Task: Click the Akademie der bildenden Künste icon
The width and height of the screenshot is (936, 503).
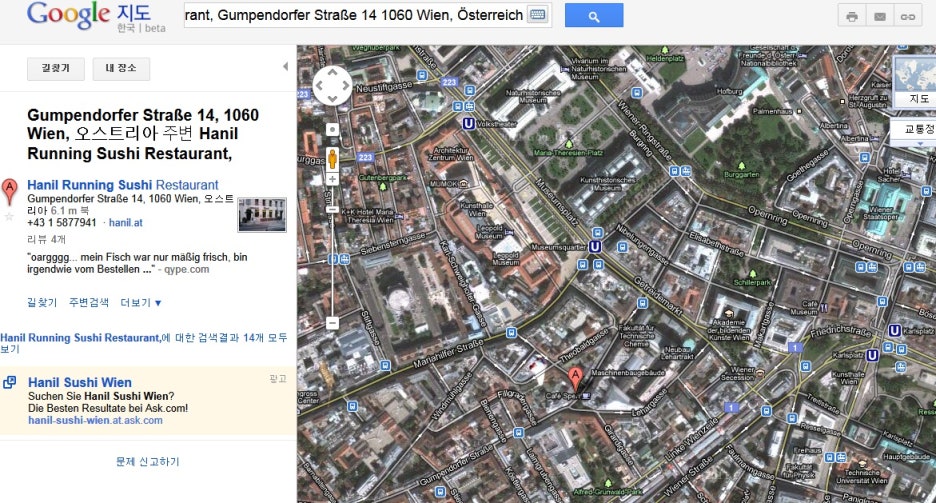Action: click(729, 313)
